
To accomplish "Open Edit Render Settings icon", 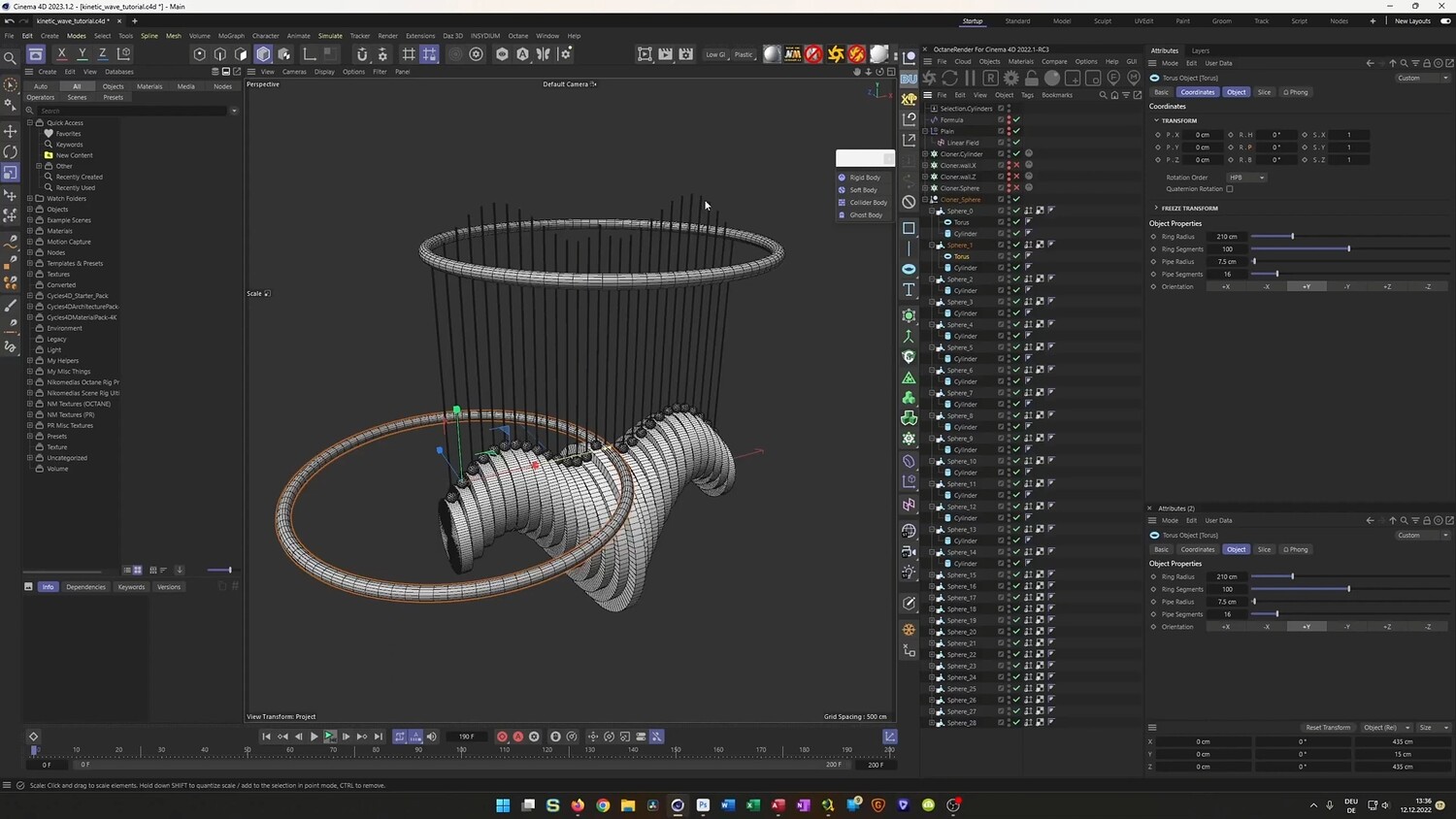I will tap(686, 54).
